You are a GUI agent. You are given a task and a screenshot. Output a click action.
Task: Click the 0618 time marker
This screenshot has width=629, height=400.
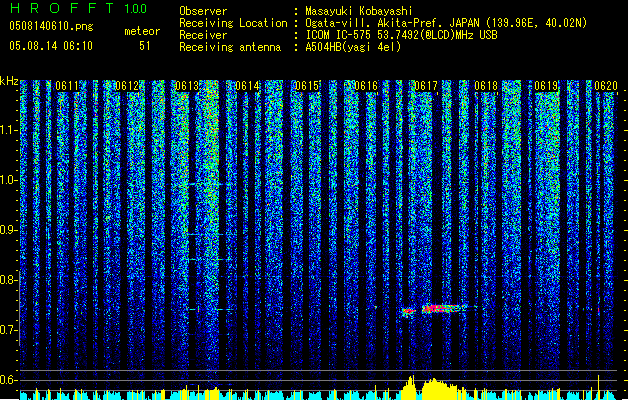tap(486, 86)
